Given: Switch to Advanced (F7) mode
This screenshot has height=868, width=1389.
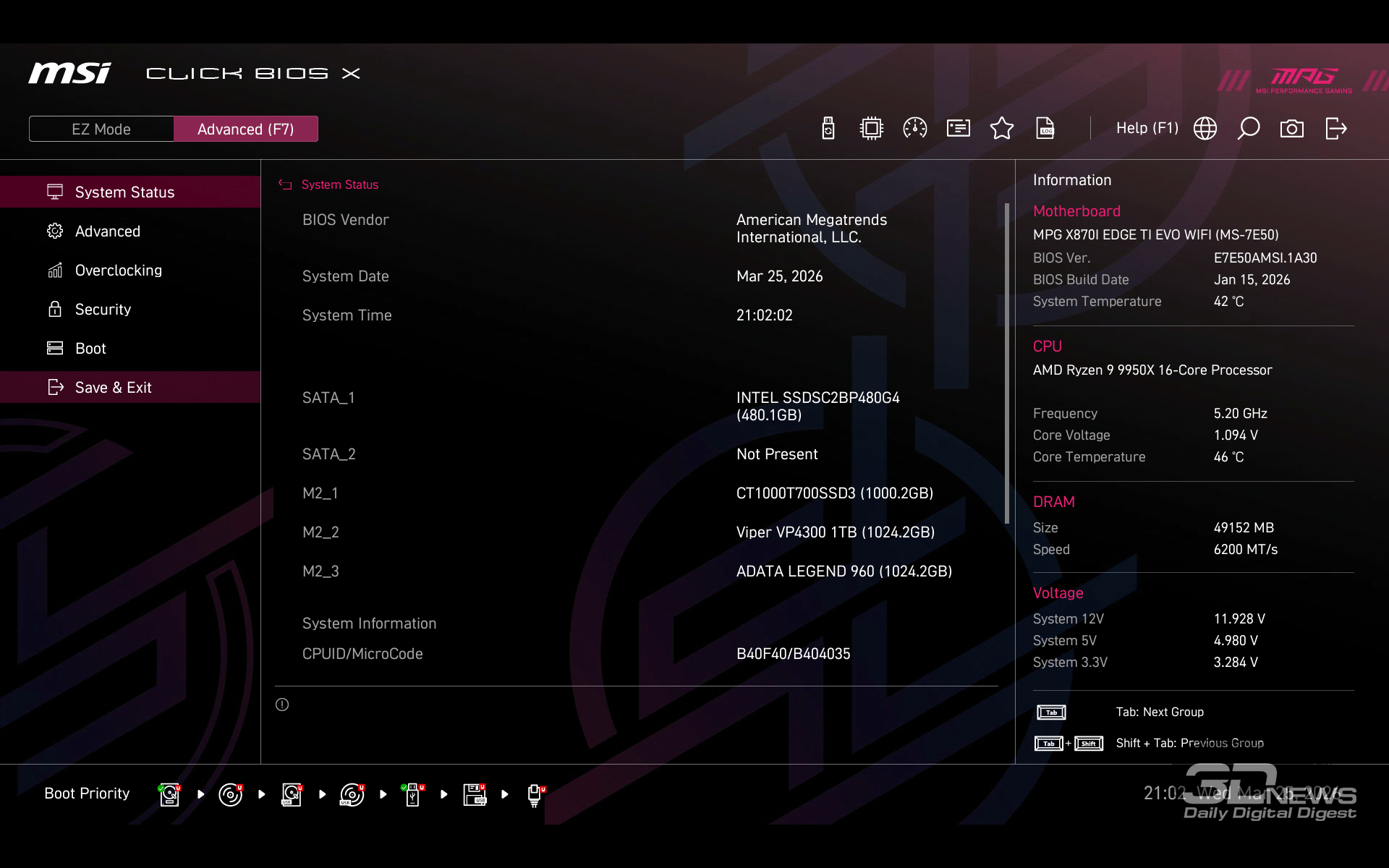Looking at the screenshot, I should click(x=246, y=129).
